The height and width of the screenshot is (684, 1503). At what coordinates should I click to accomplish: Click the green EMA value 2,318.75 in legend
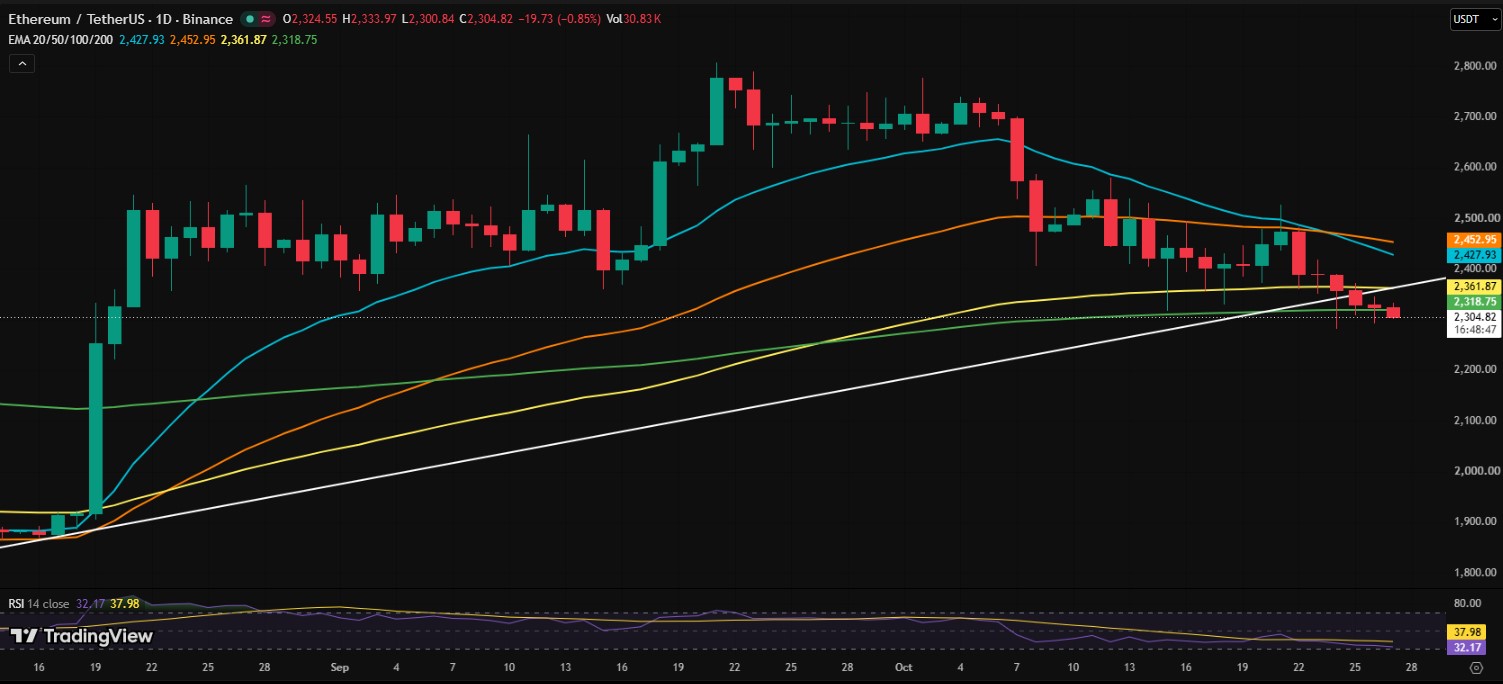tap(294, 40)
